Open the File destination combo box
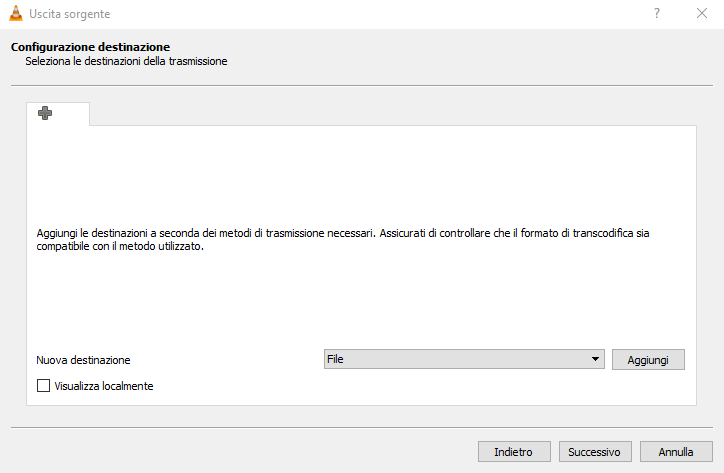The image size is (724, 473). tap(460, 358)
